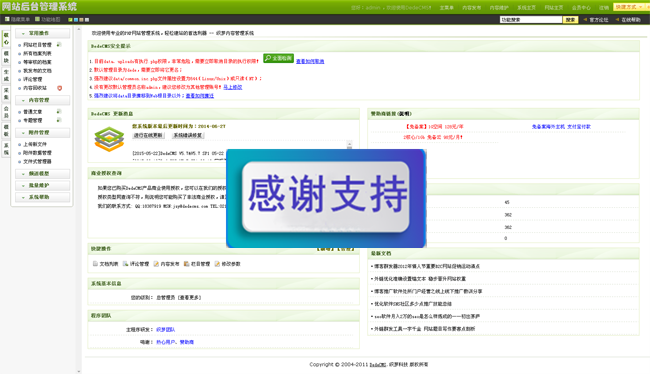The image size is (650, 374).
Task: Click the 内容发布 quick operation icon
Action: pos(156,264)
